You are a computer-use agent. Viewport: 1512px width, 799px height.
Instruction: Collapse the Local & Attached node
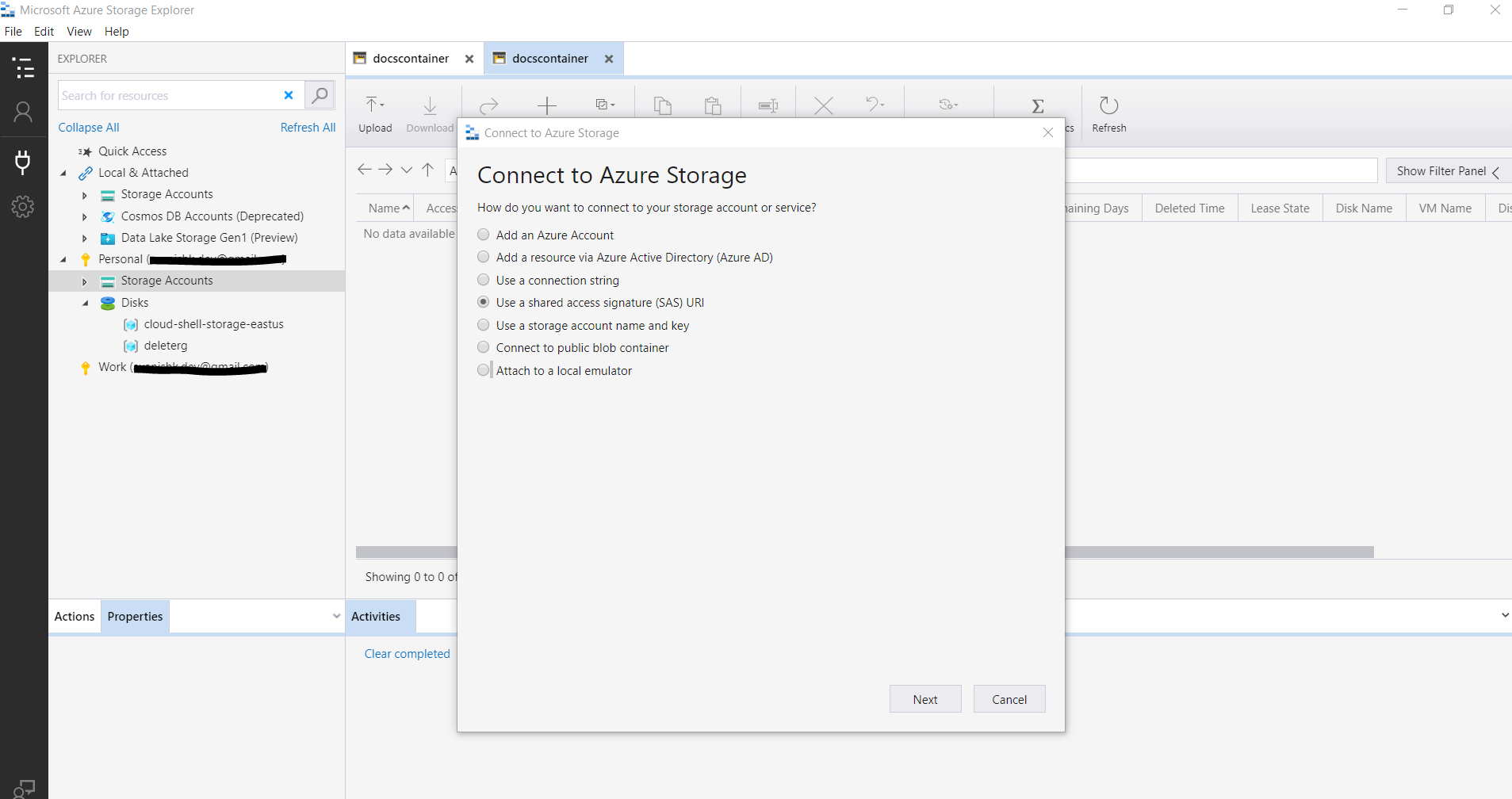click(63, 173)
